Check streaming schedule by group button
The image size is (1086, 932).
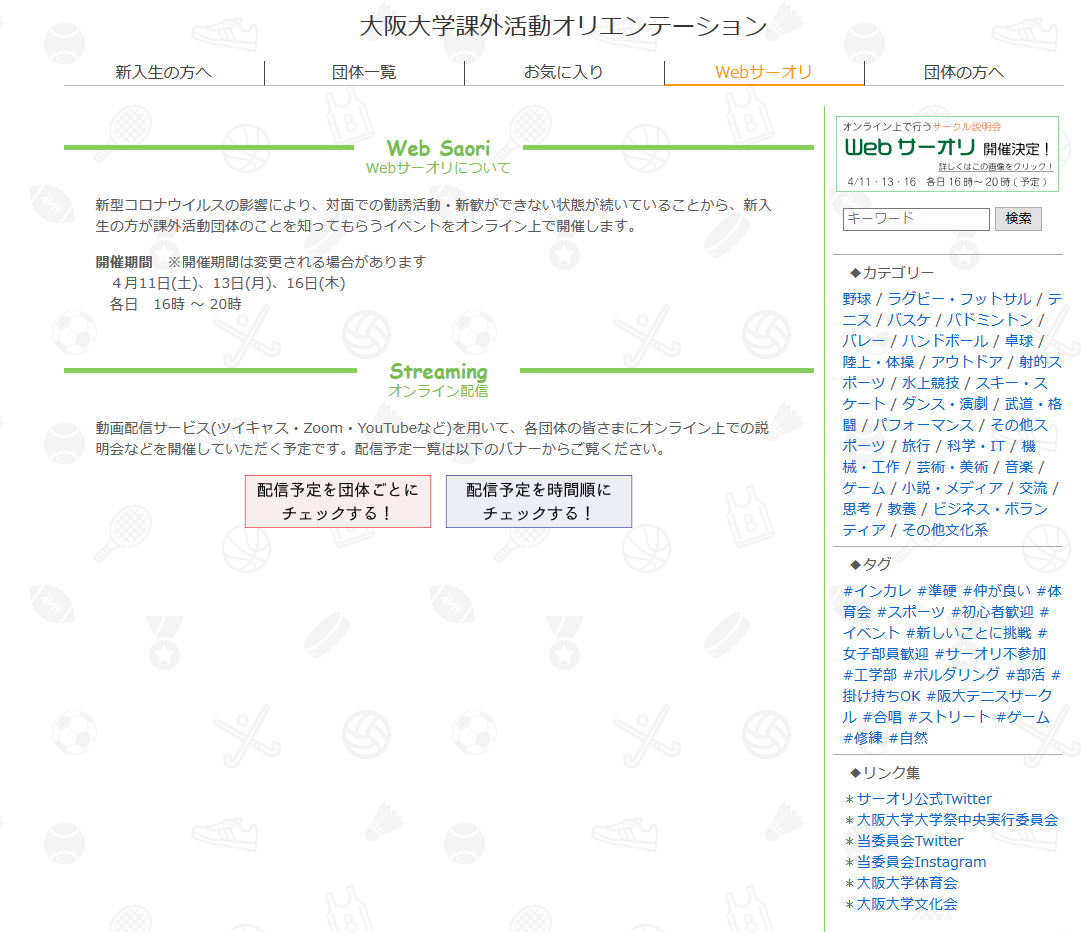(x=338, y=501)
